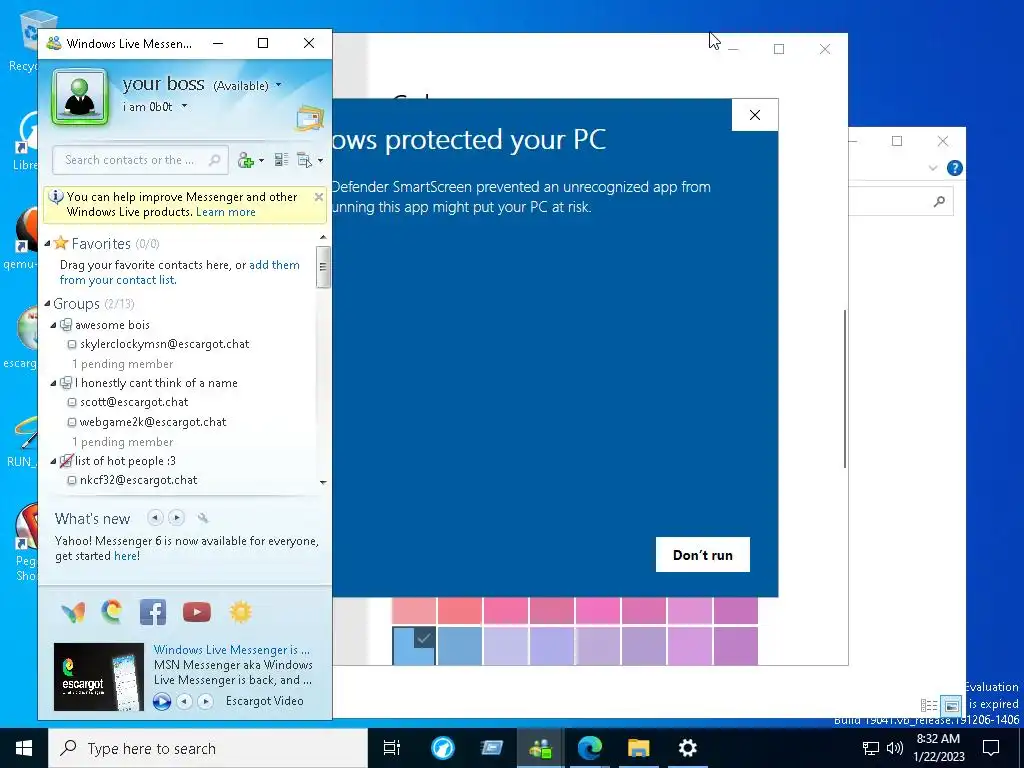Viewport: 1024px width, 768px height.
Task: Open the Windows Live Messenger is... headline
Action: 232,650
